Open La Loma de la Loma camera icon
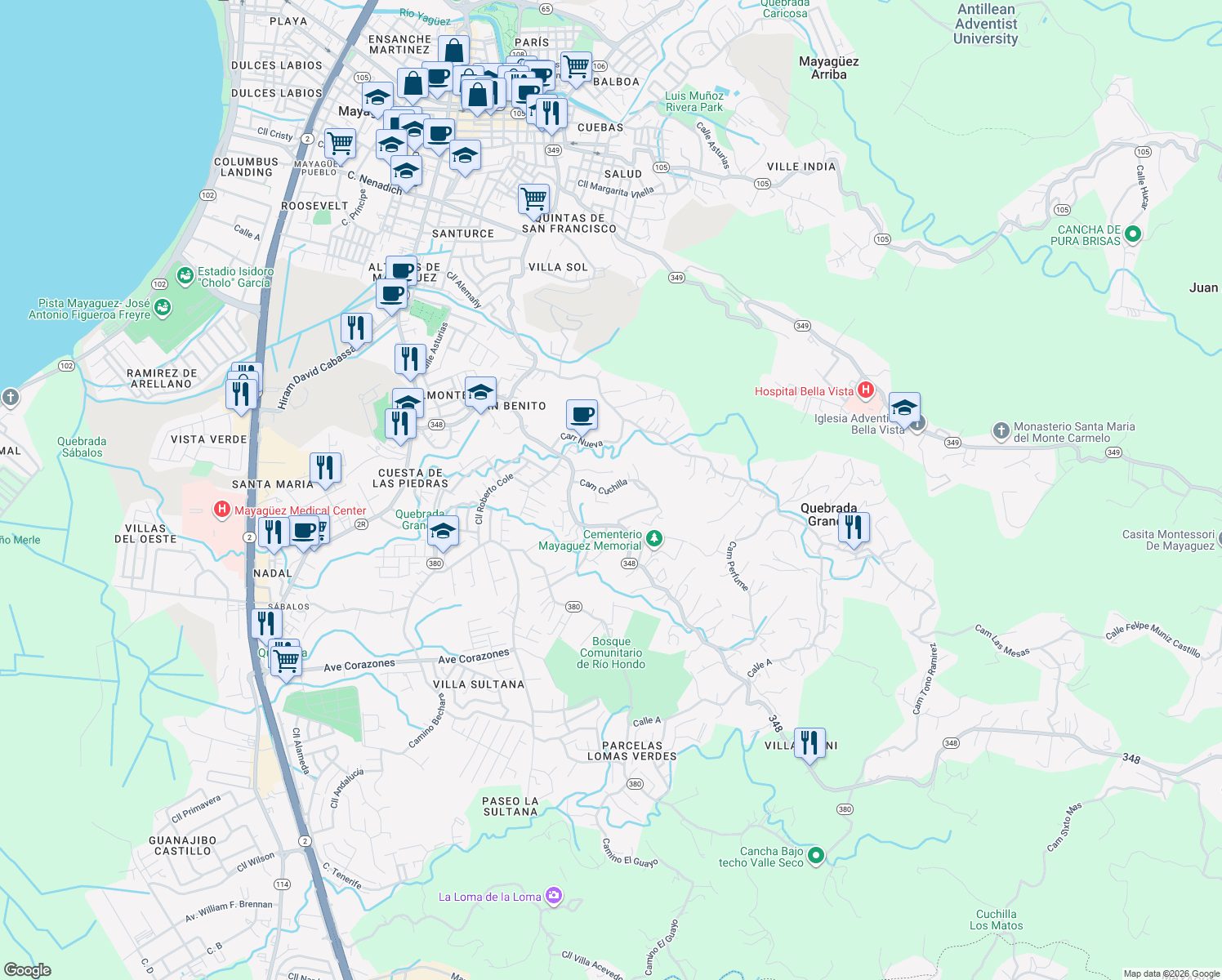Image resolution: width=1222 pixels, height=980 pixels. 554,896
